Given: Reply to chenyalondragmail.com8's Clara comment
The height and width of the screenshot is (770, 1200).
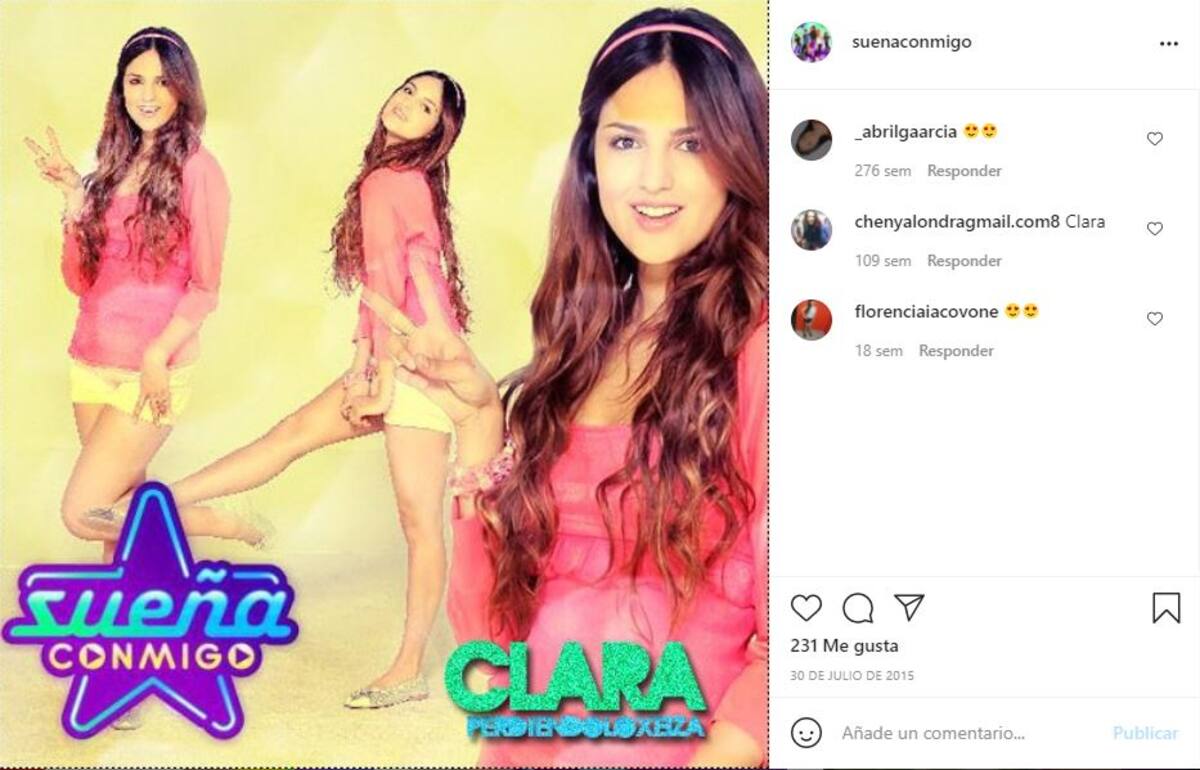Looking at the screenshot, I should click(964, 261).
